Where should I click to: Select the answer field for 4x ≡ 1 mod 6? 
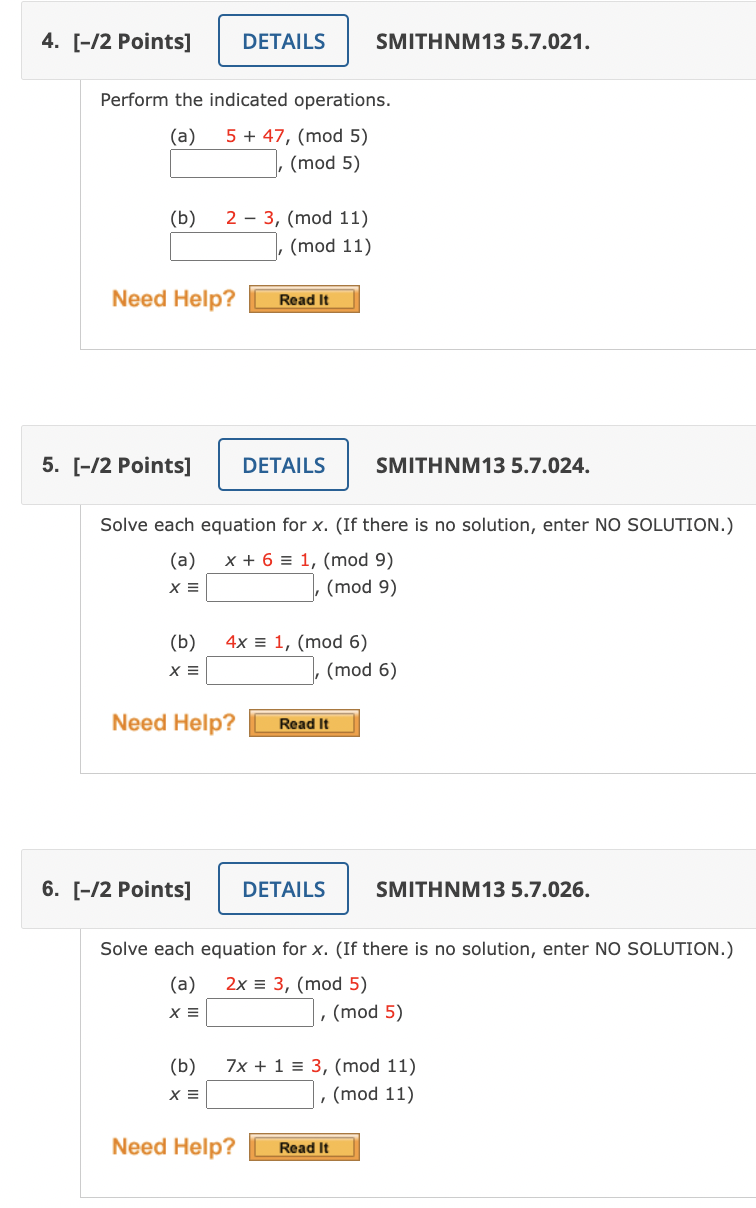click(259, 670)
